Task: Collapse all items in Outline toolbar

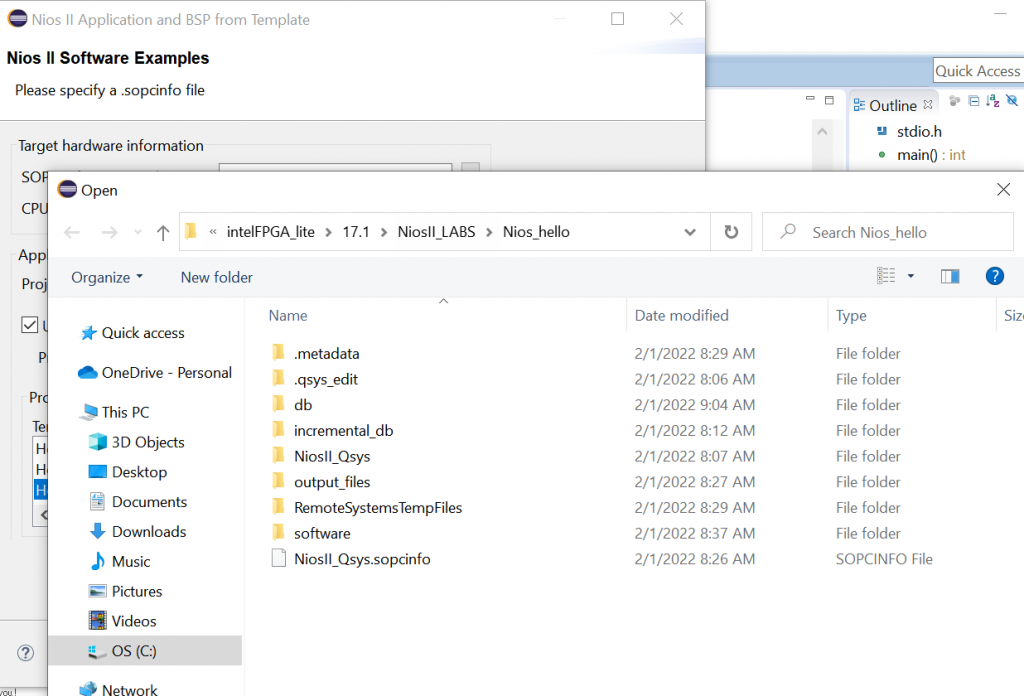Action: click(974, 101)
